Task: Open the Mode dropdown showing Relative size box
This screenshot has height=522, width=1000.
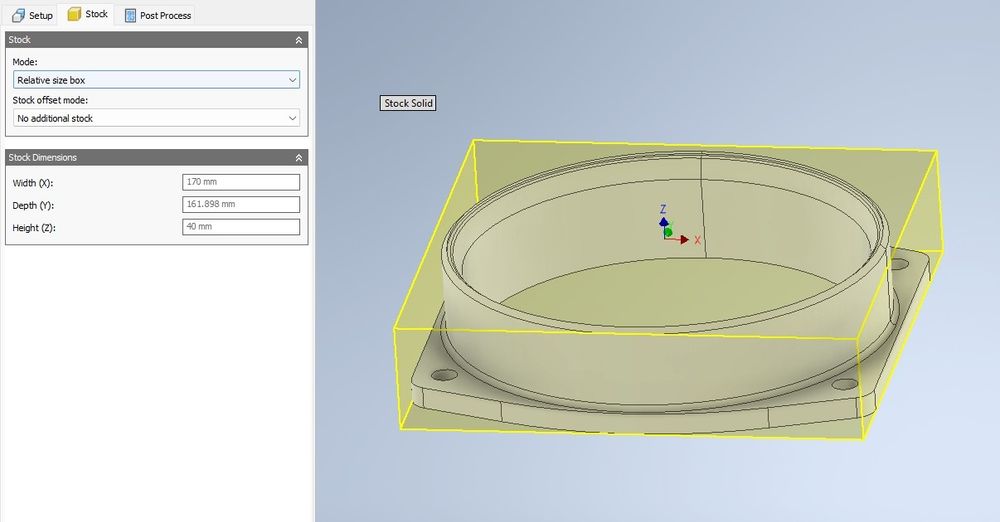Action: pos(156,80)
